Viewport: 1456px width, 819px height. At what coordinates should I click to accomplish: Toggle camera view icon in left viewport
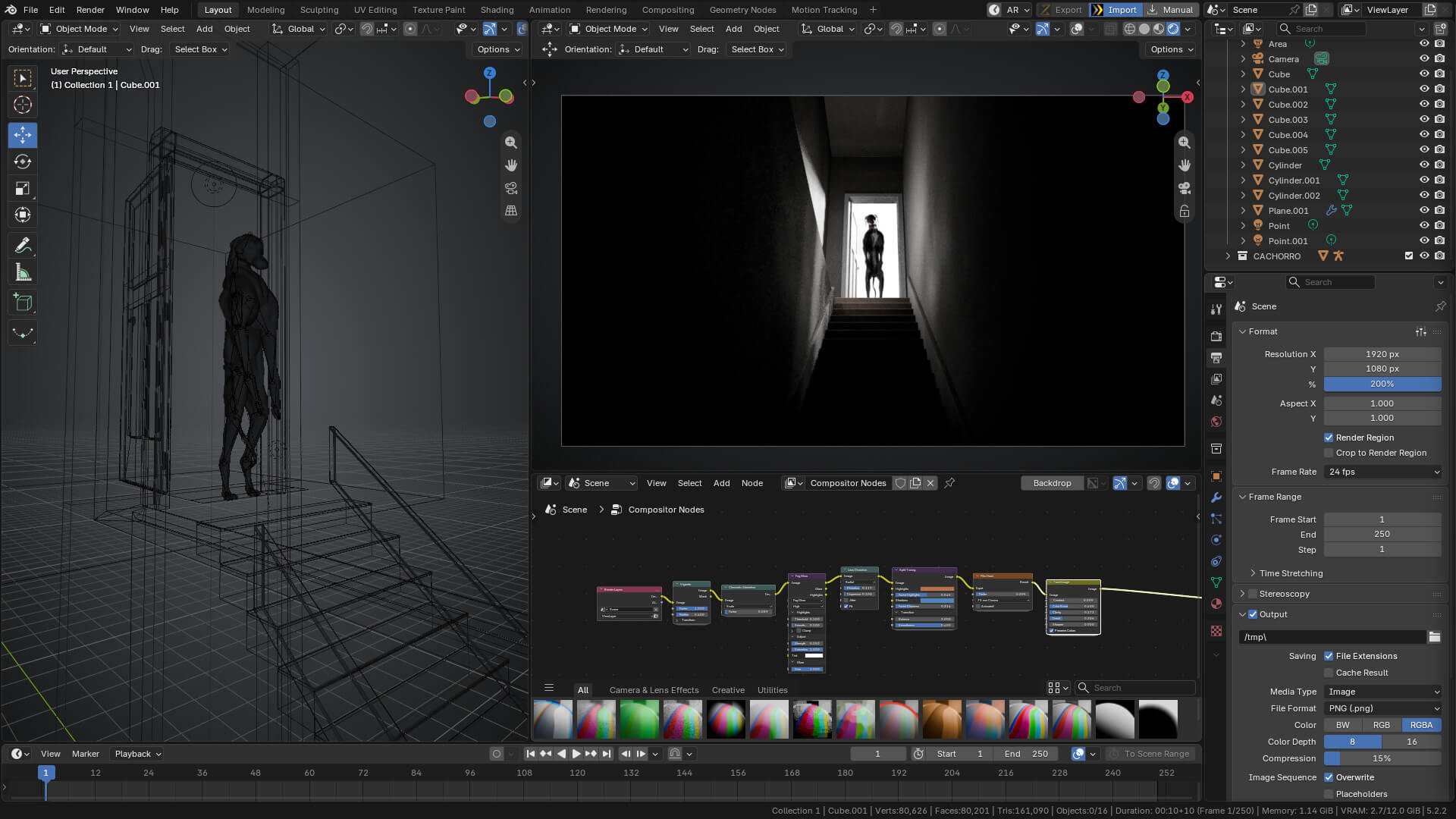click(511, 188)
